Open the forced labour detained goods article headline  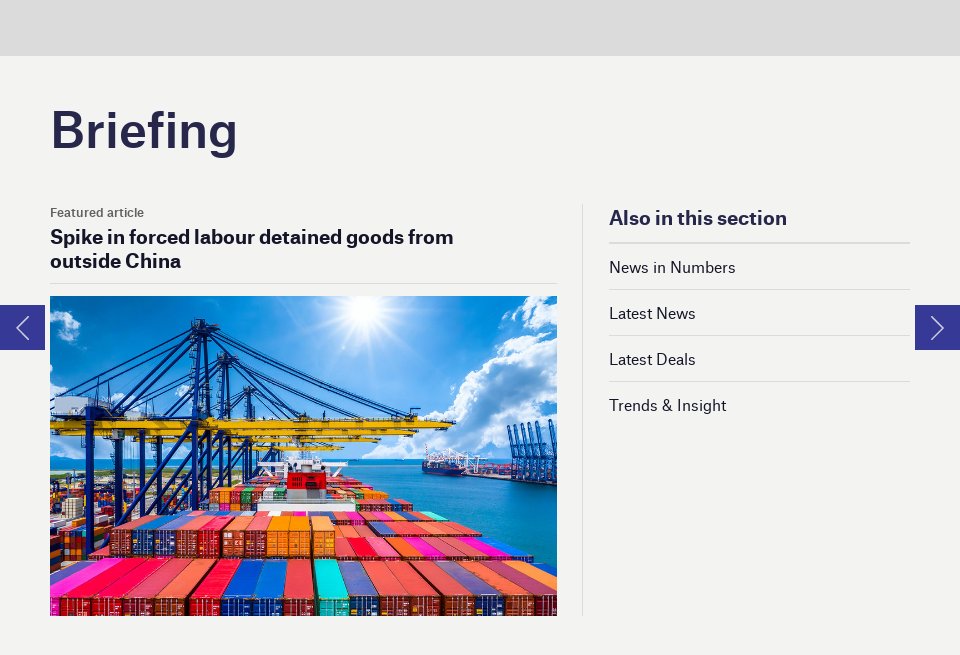click(x=251, y=249)
